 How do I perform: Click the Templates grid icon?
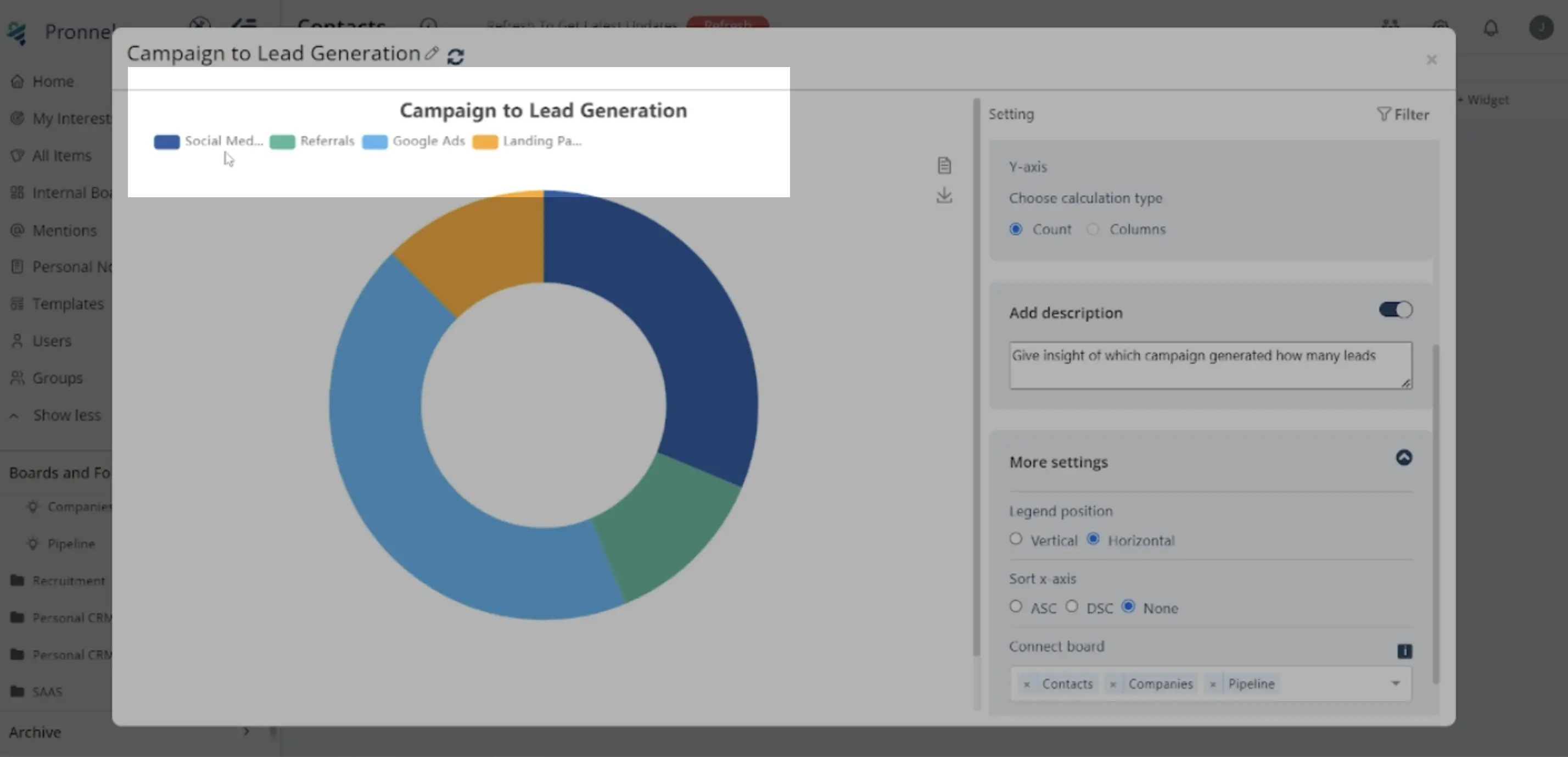click(x=17, y=304)
